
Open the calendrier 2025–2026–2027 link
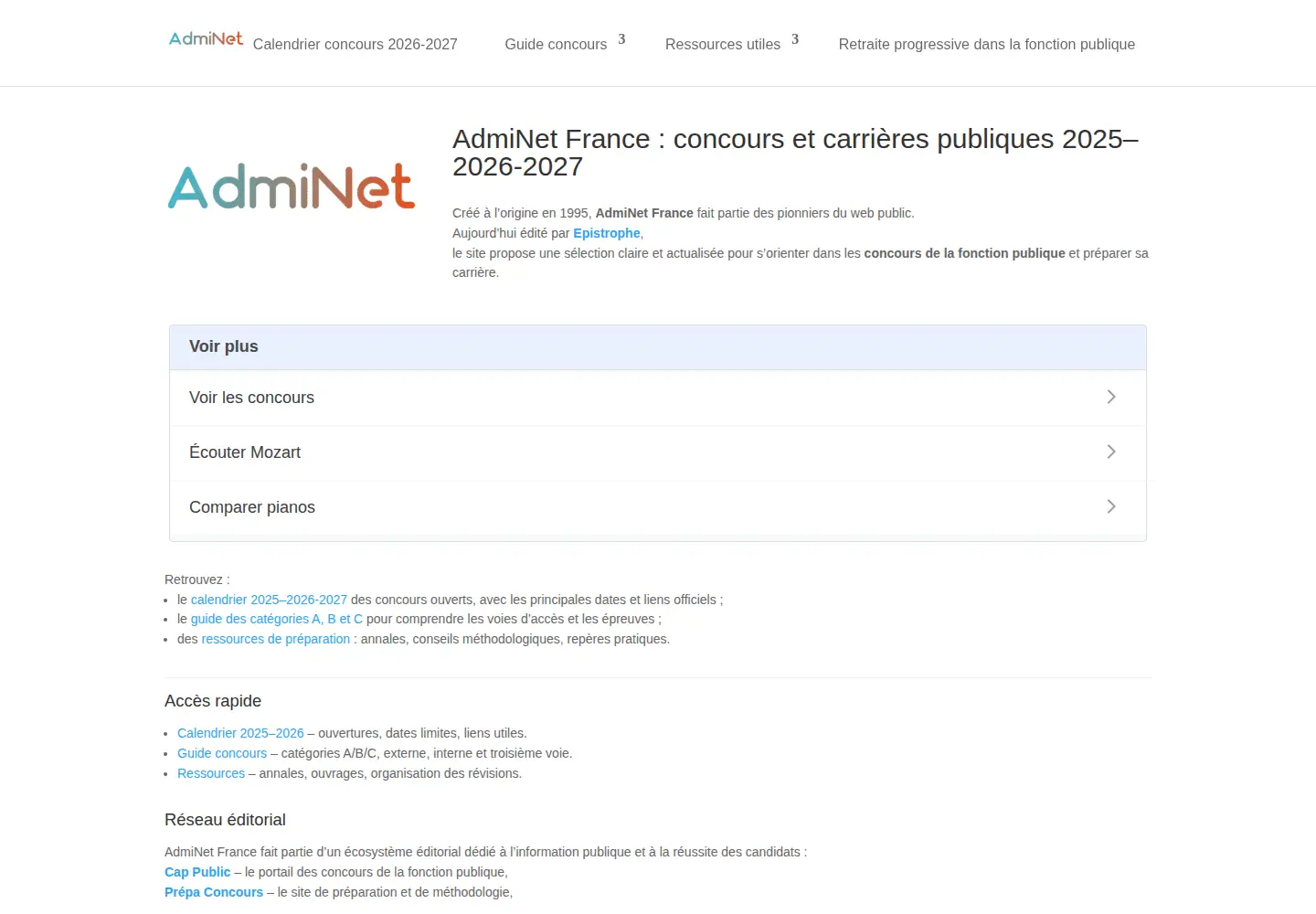(269, 600)
